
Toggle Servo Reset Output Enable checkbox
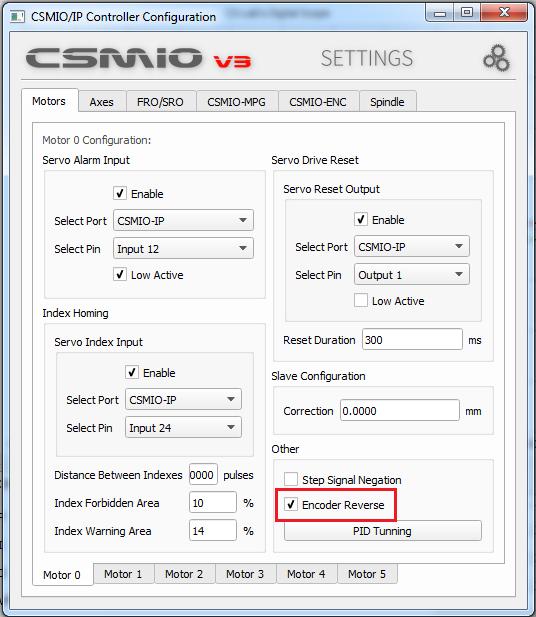(x=361, y=219)
